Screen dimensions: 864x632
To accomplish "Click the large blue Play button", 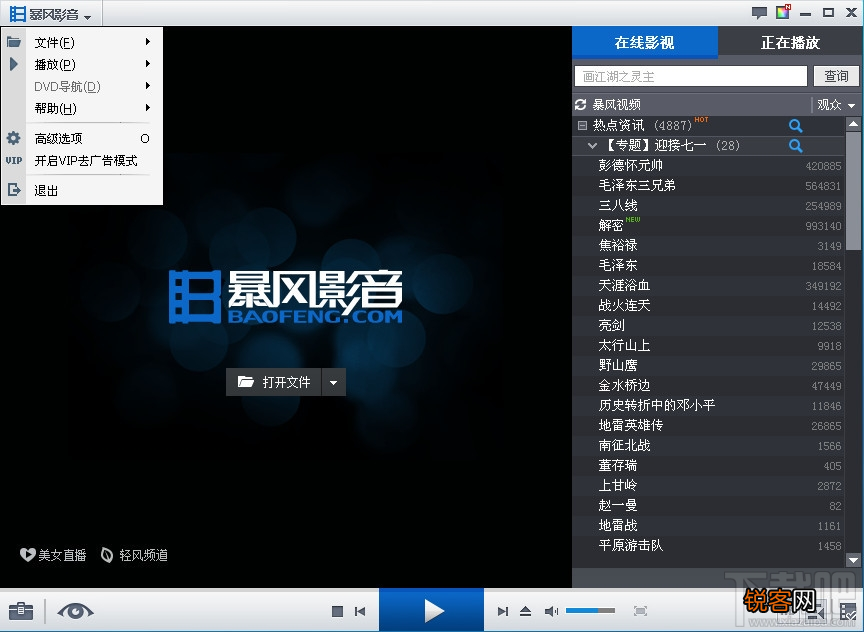I will pos(431,610).
